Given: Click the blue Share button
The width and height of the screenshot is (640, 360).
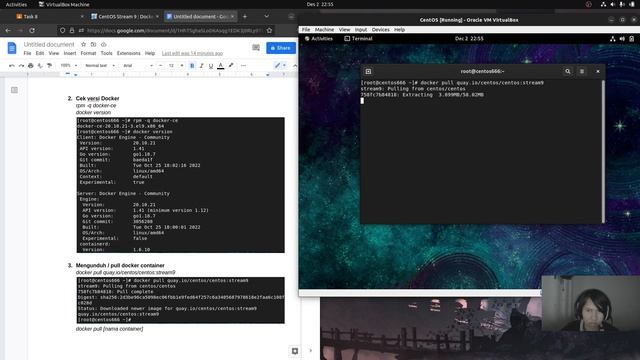Looking at the screenshot, I should pyautogui.click(x=281, y=48).
